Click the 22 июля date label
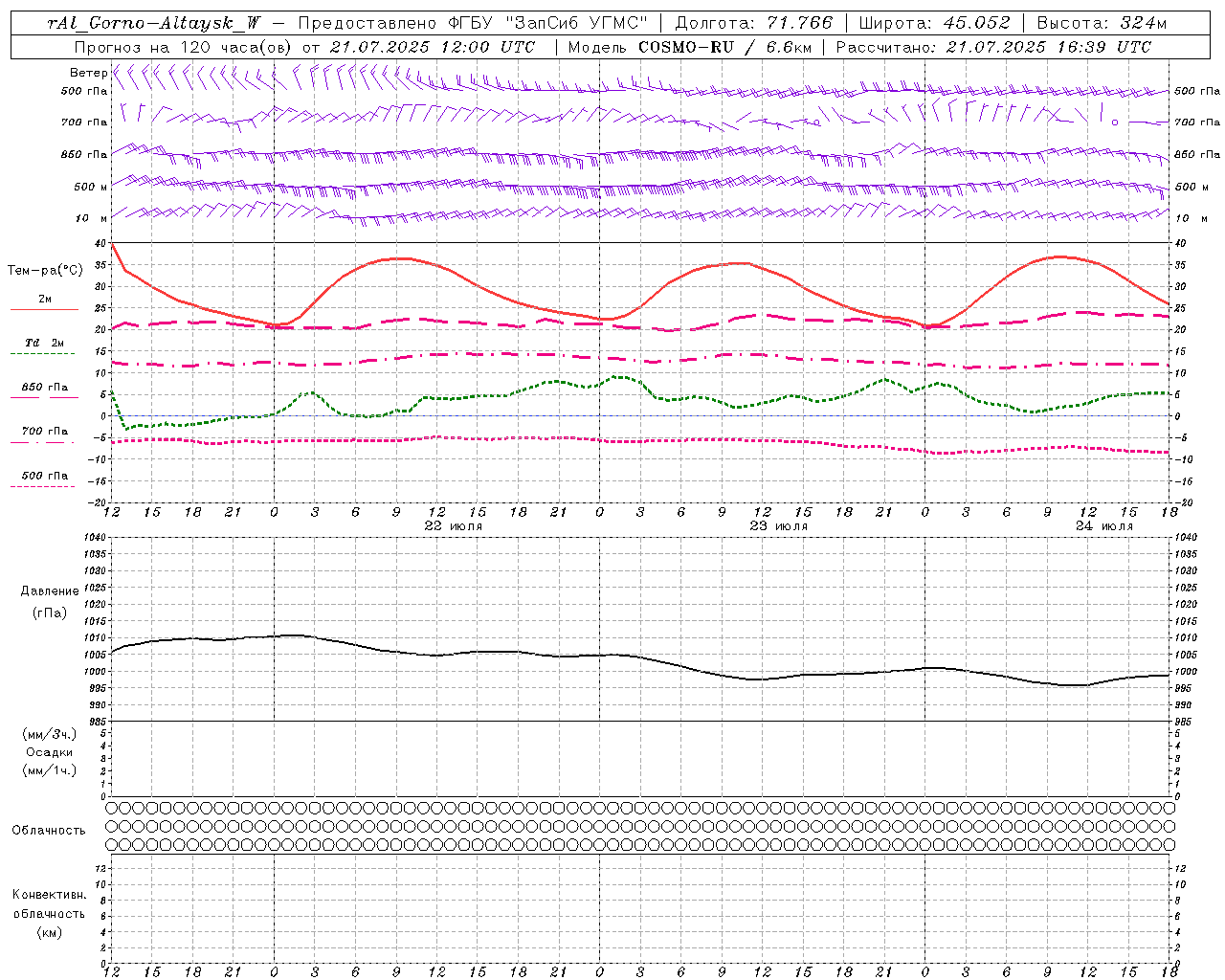Image resolution: width=1225 pixels, height=980 pixels. pyautogui.click(x=454, y=526)
